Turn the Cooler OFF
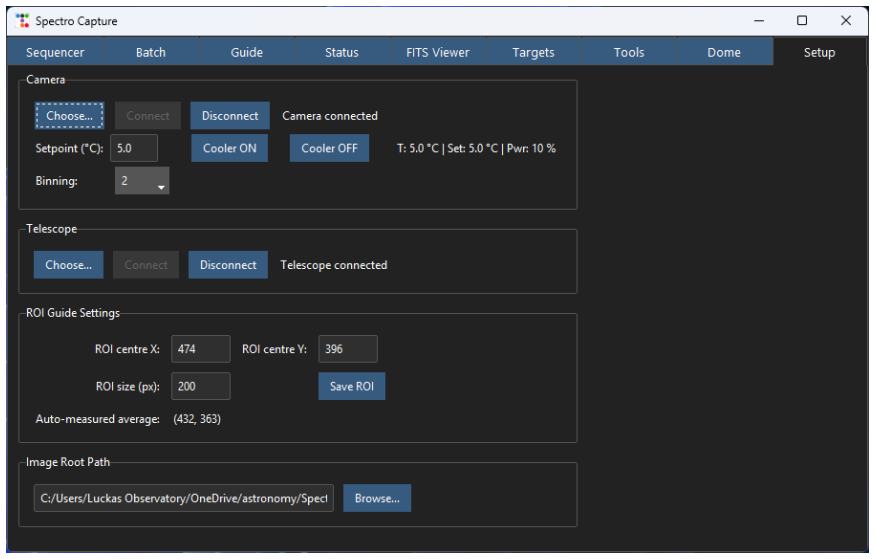Image resolution: width=875 pixels, height=559 pixels. (329, 148)
